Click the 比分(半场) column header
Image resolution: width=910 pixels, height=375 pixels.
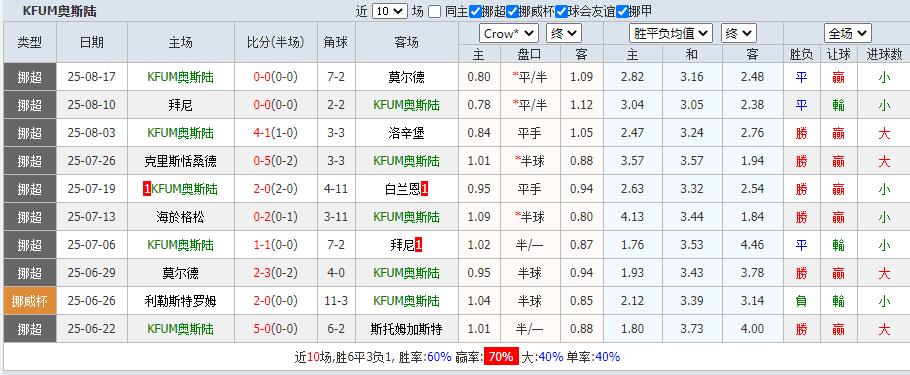click(x=276, y=42)
